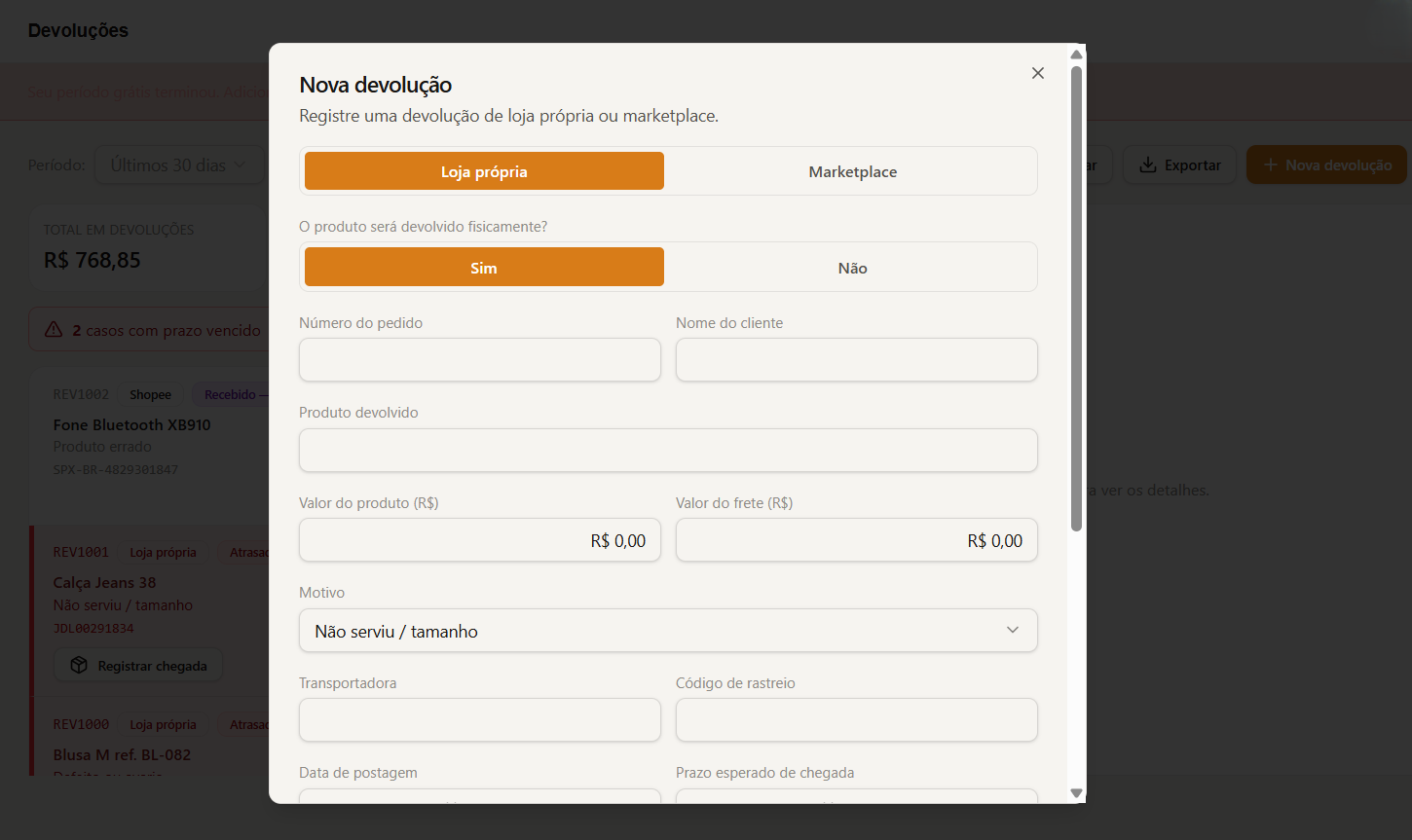Viewport: 1412px width, 840px height.
Task: Switch to the Marketplace tab
Action: [853, 171]
